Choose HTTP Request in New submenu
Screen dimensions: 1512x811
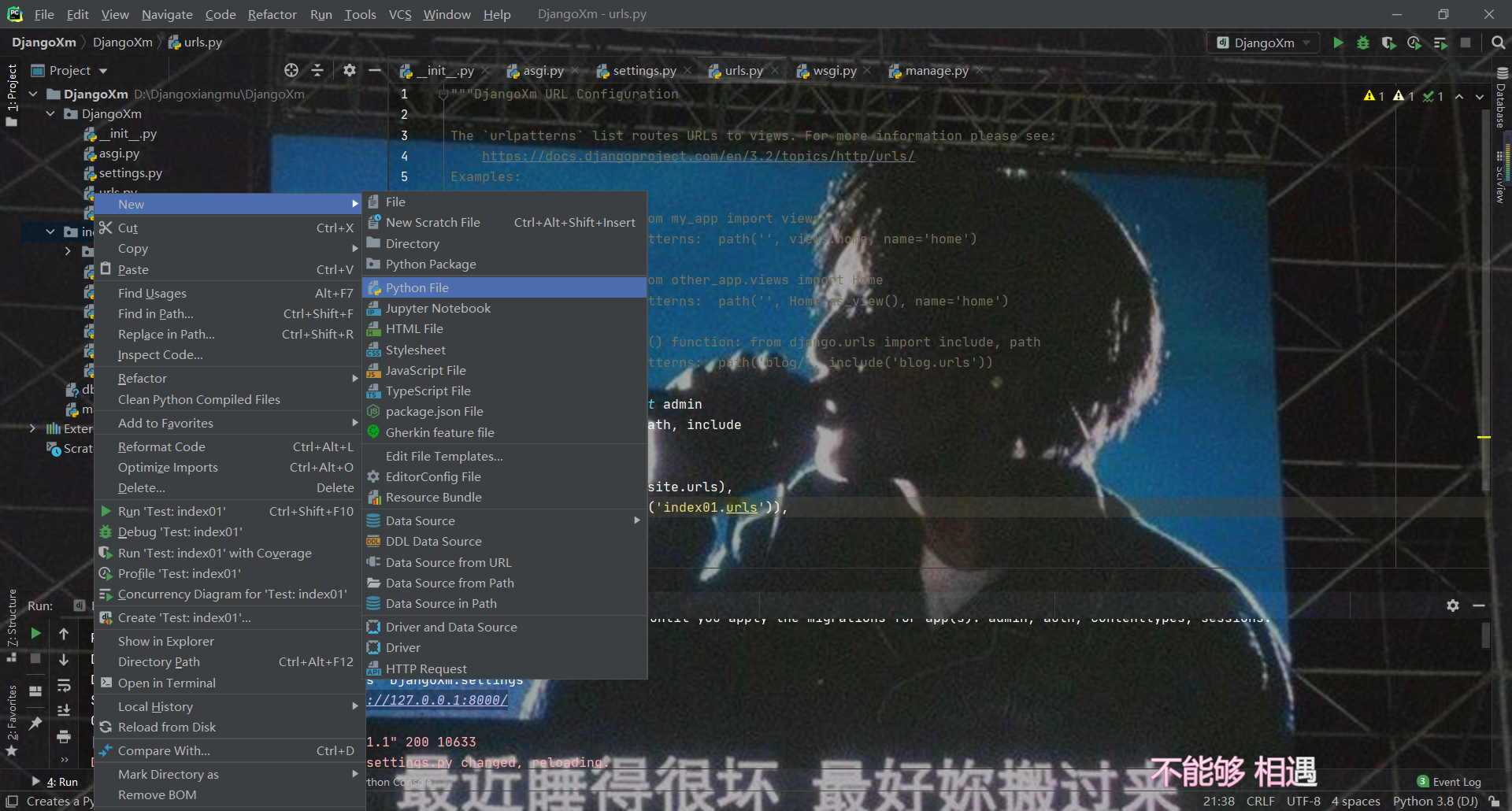[x=504, y=668]
